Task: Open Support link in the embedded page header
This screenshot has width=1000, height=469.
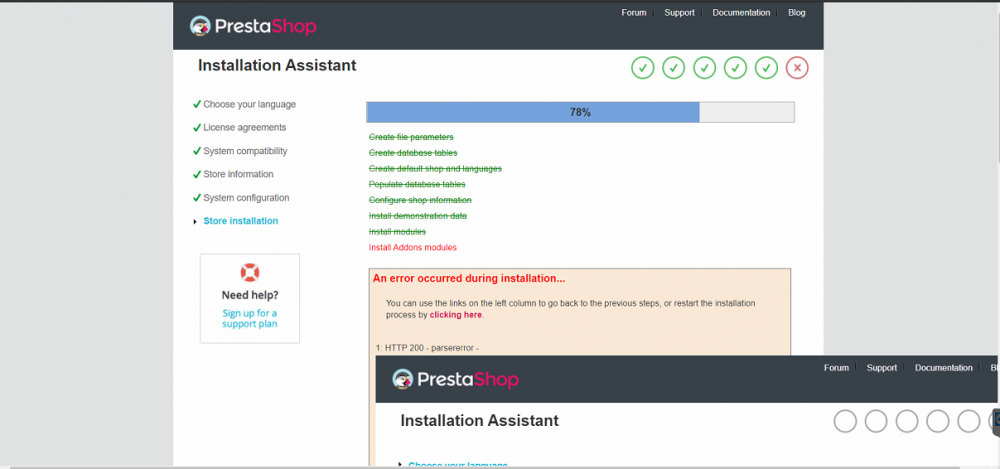Action: (x=882, y=368)
